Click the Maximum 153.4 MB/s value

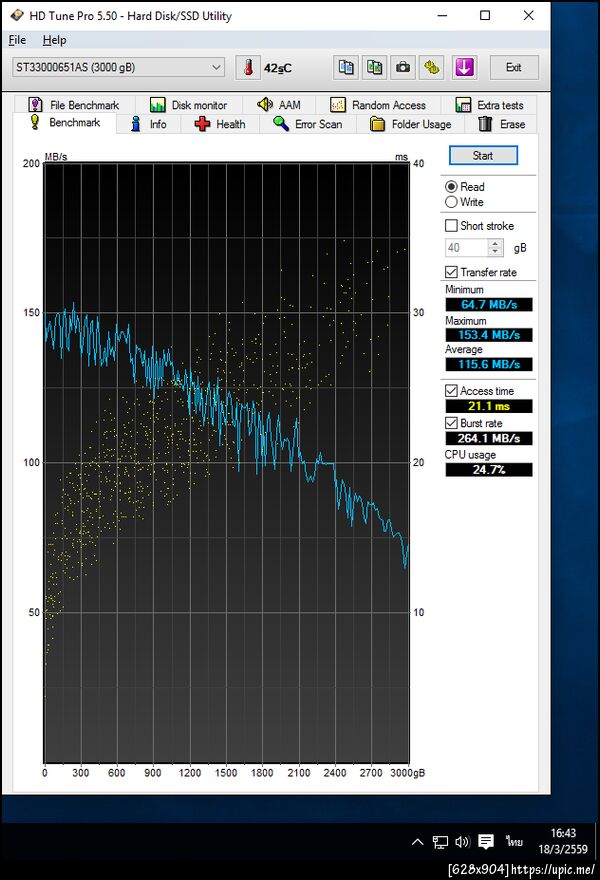pyautogui.click(x=489, y=334)
